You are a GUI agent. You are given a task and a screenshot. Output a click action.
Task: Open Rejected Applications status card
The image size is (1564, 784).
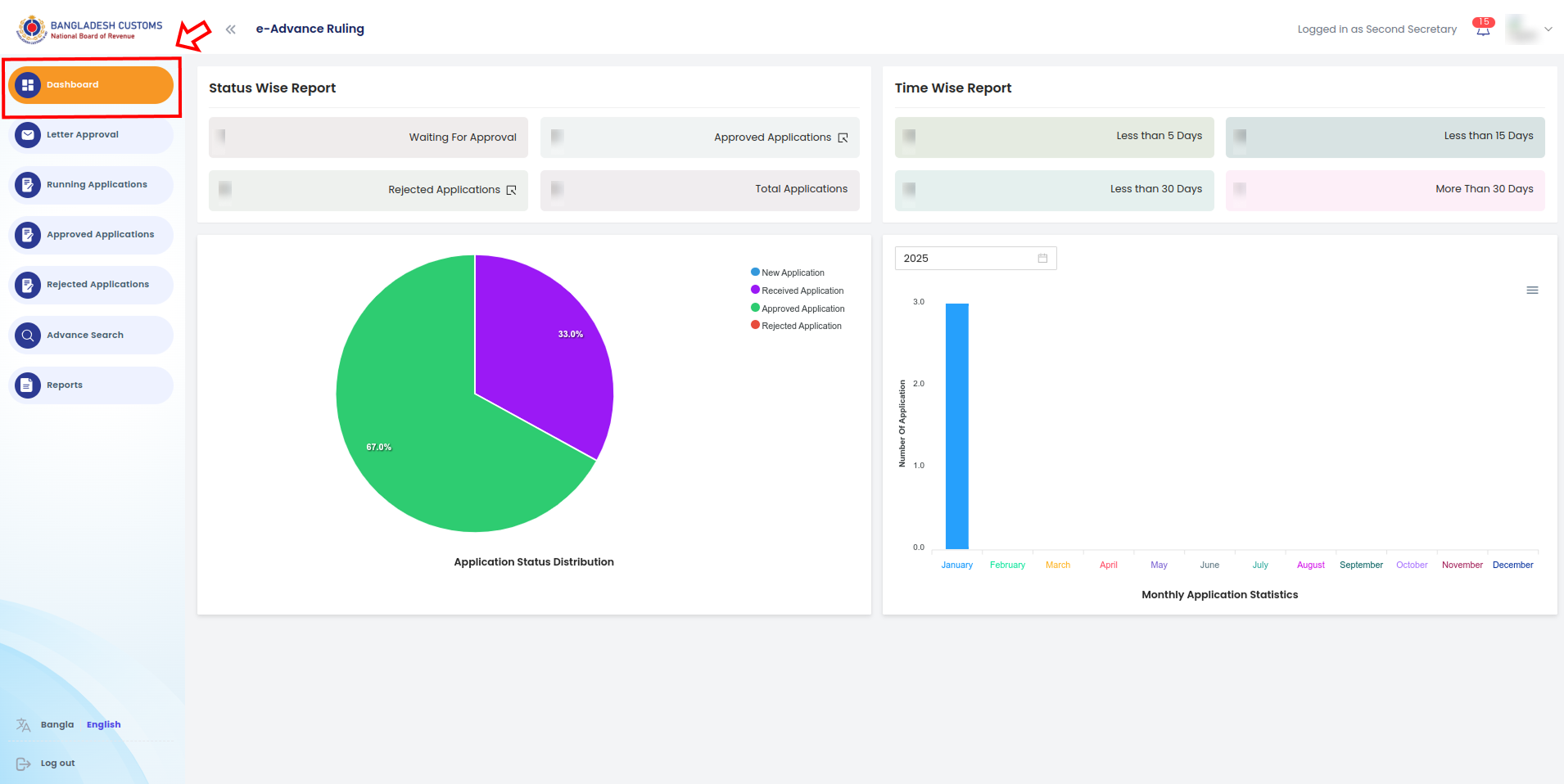[x=368, y=191]
